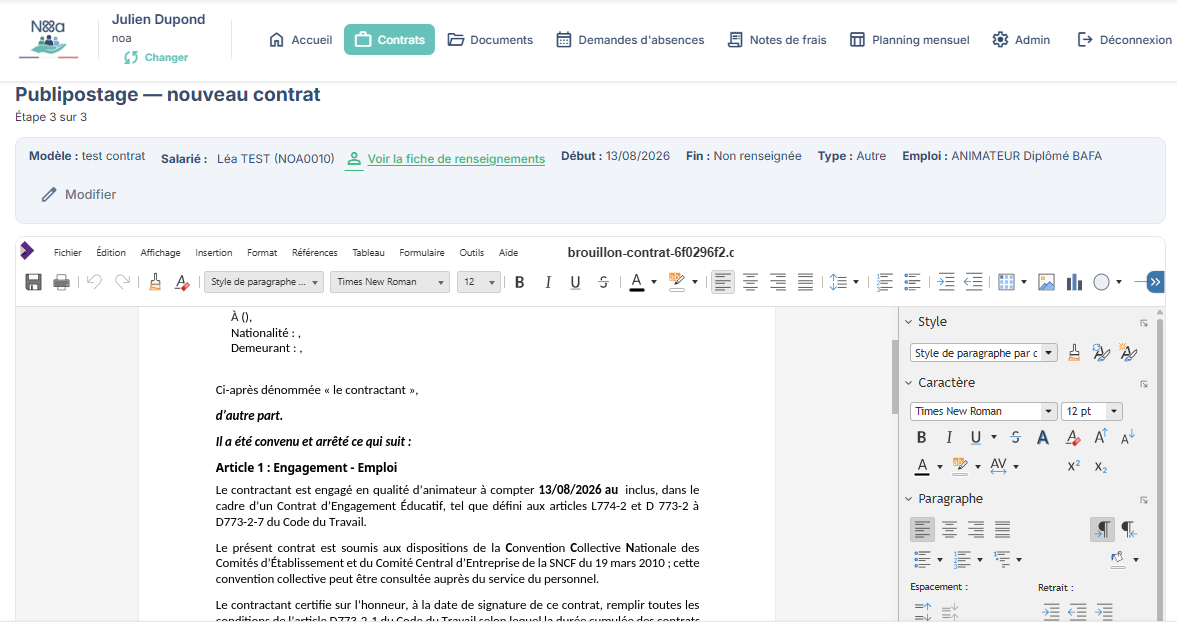Viewport: 1177px width, 626px height.
Task: Open Demandes d'absences page
Action: 631,40
